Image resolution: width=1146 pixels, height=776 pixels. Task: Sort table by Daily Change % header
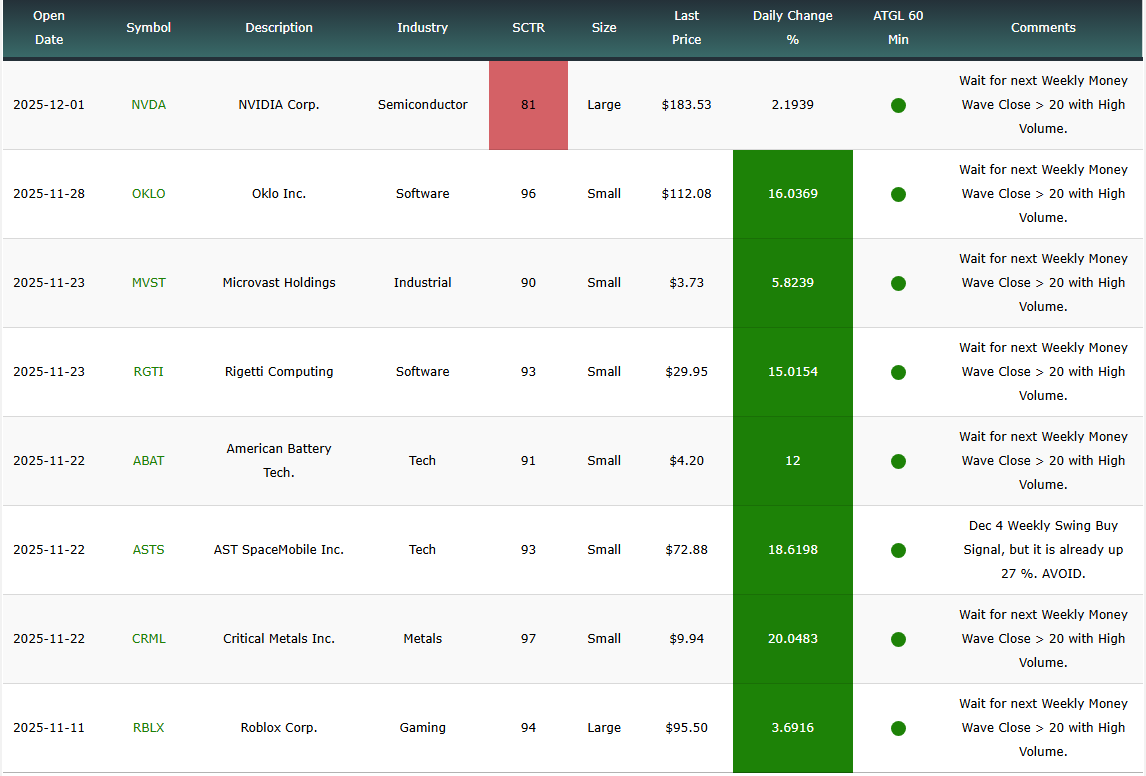(792, 28)
